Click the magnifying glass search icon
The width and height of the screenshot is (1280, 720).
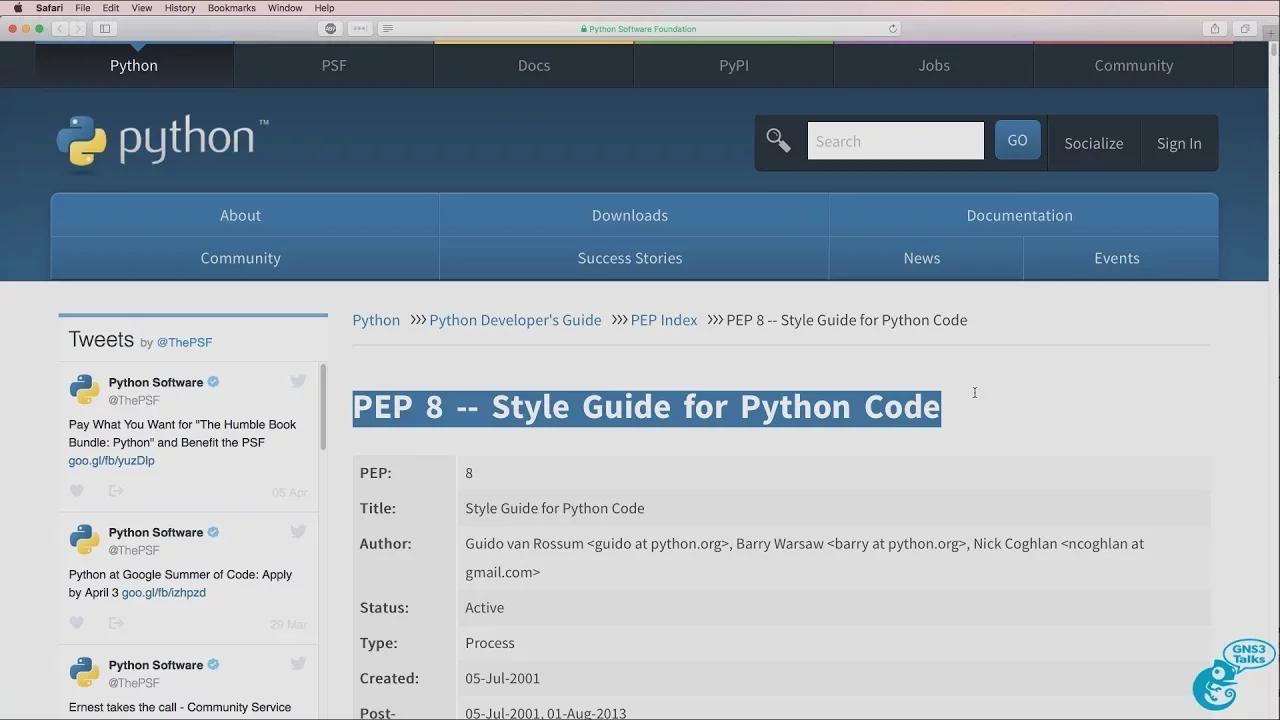[x=778, y=141]
